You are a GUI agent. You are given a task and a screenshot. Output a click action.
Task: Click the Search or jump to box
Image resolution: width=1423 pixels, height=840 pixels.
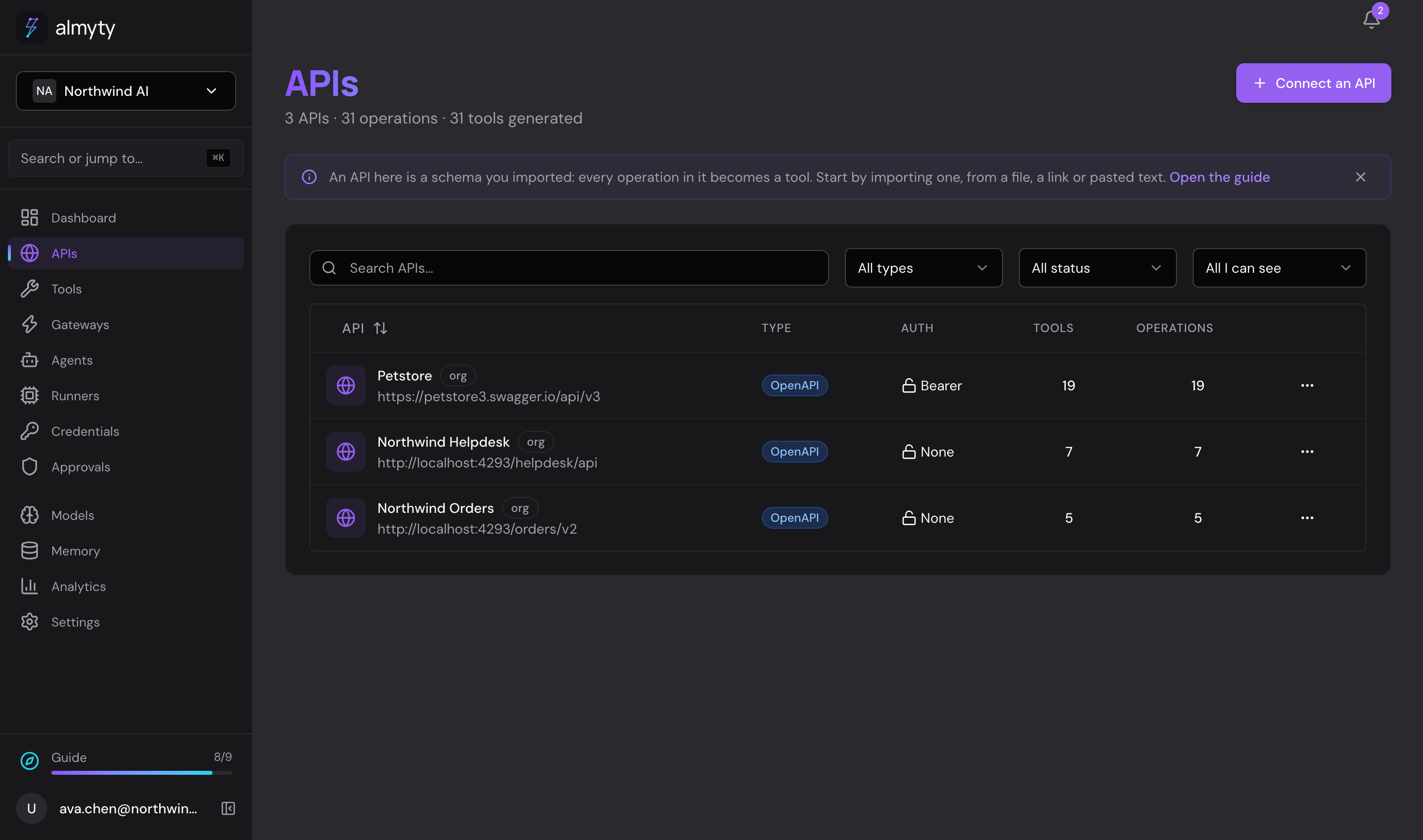click(x=126, y=159)
